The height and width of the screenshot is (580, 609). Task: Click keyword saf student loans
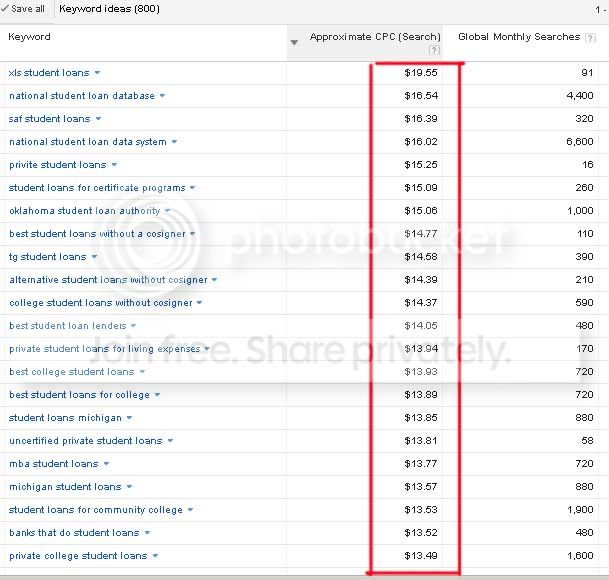pos(49,118)
